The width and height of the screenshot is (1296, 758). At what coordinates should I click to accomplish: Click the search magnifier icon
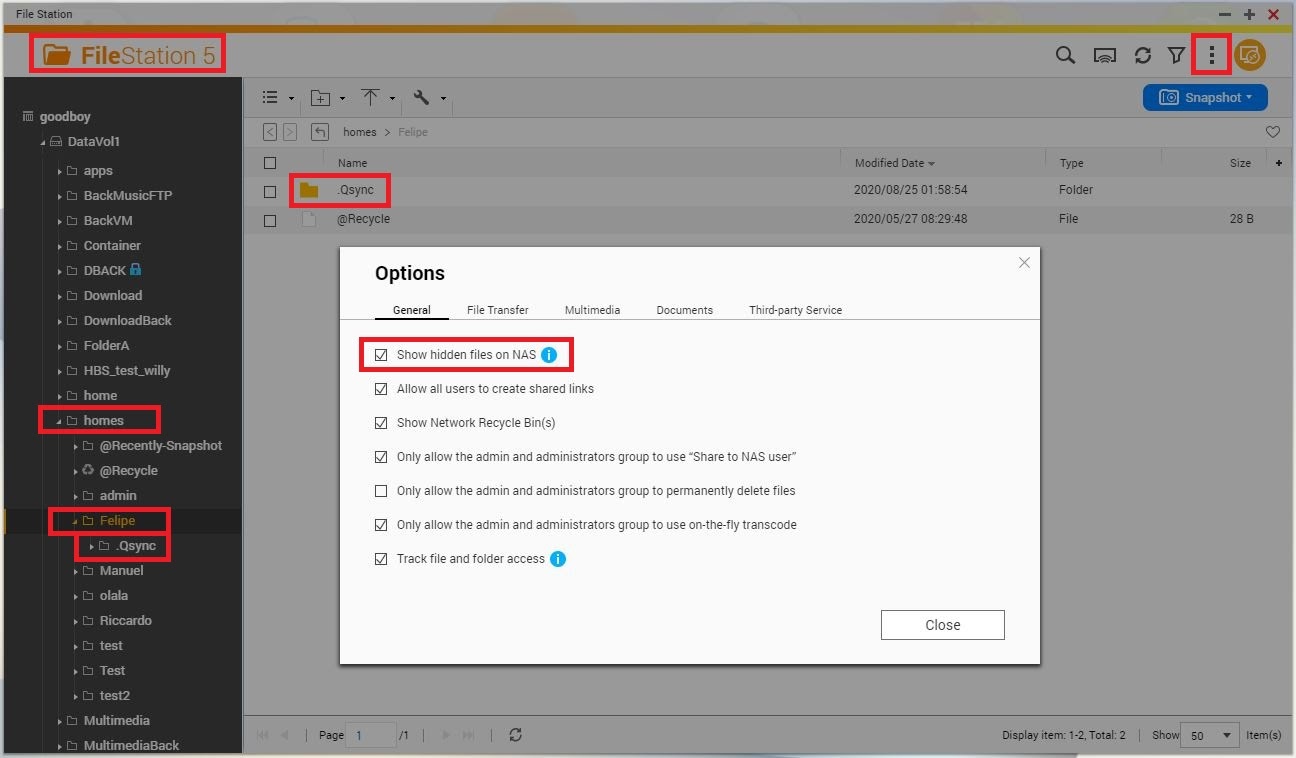(1065, 56)
